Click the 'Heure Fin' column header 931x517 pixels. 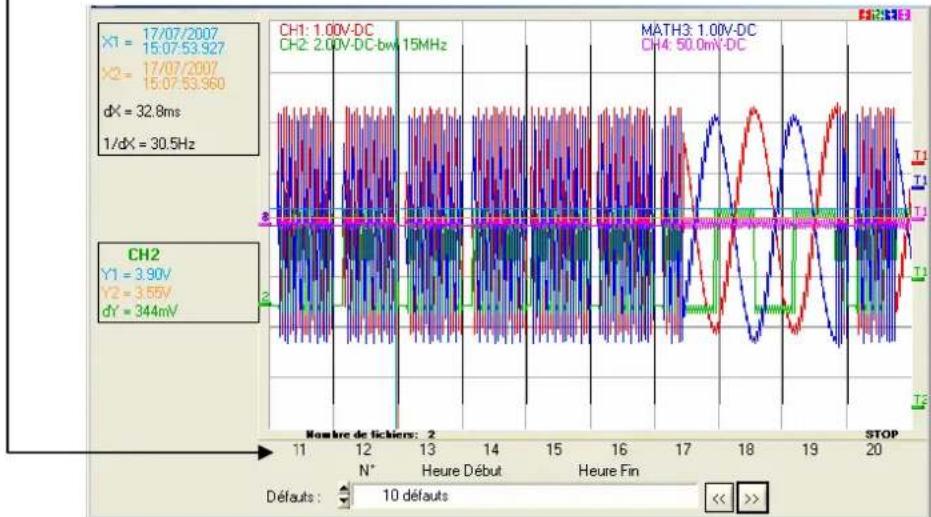[609, 471]
